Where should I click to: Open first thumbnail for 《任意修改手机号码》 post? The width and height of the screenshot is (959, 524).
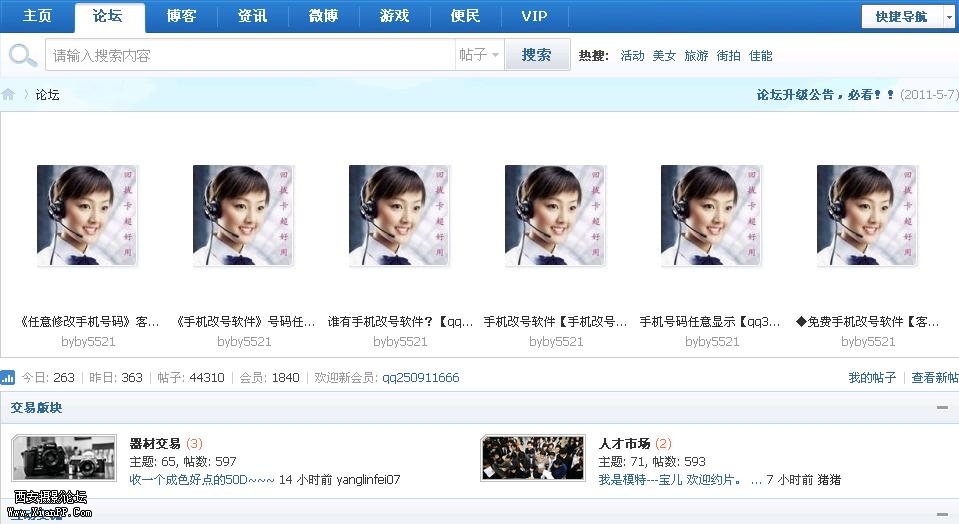(88, 216)
